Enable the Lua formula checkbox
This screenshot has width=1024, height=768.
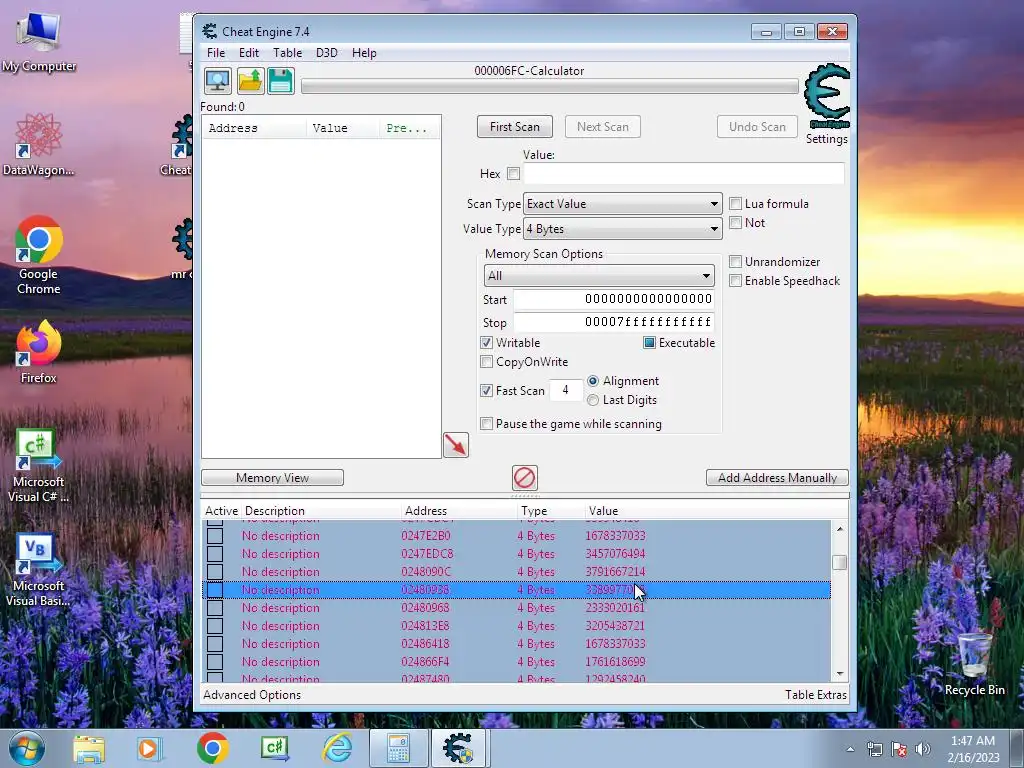[x=735, y=204]
